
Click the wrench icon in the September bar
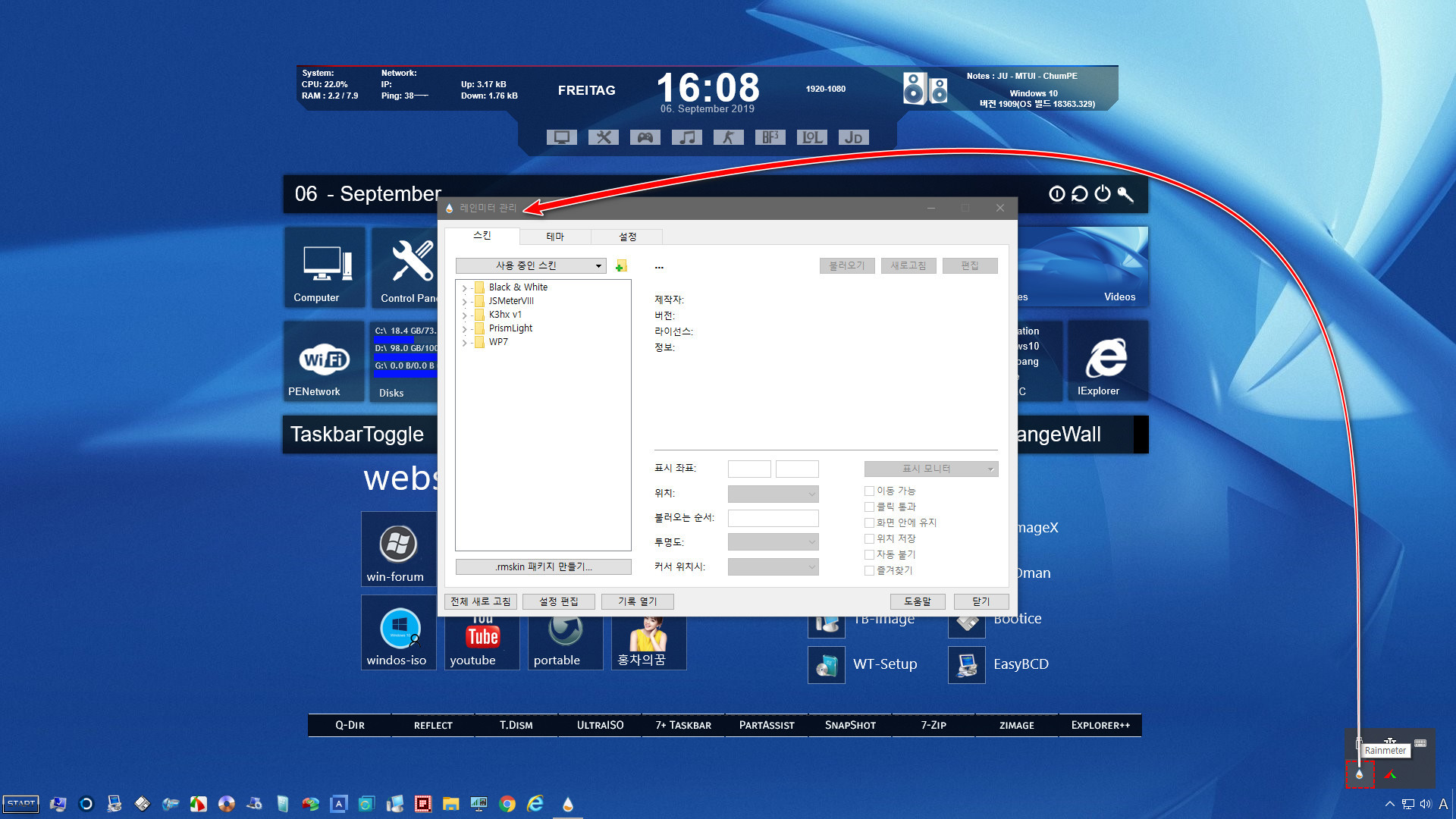point(1125,194)
